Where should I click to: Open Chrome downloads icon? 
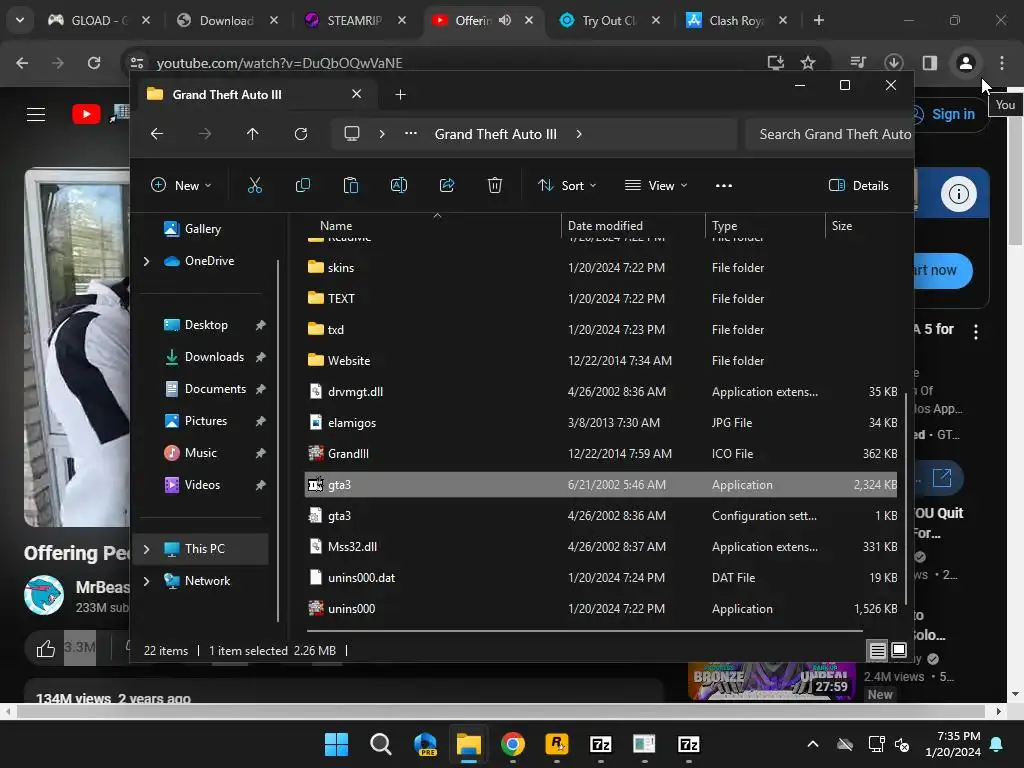coord(893,63)
